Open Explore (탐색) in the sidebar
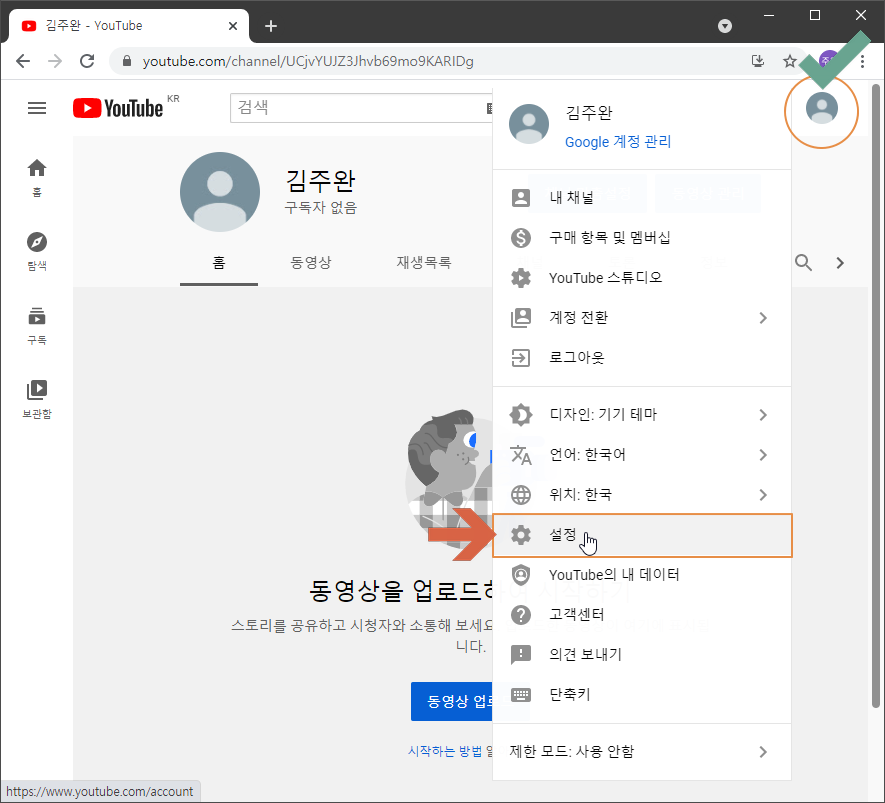This screenshot has height=803, width=885. [x=37, y=251]
